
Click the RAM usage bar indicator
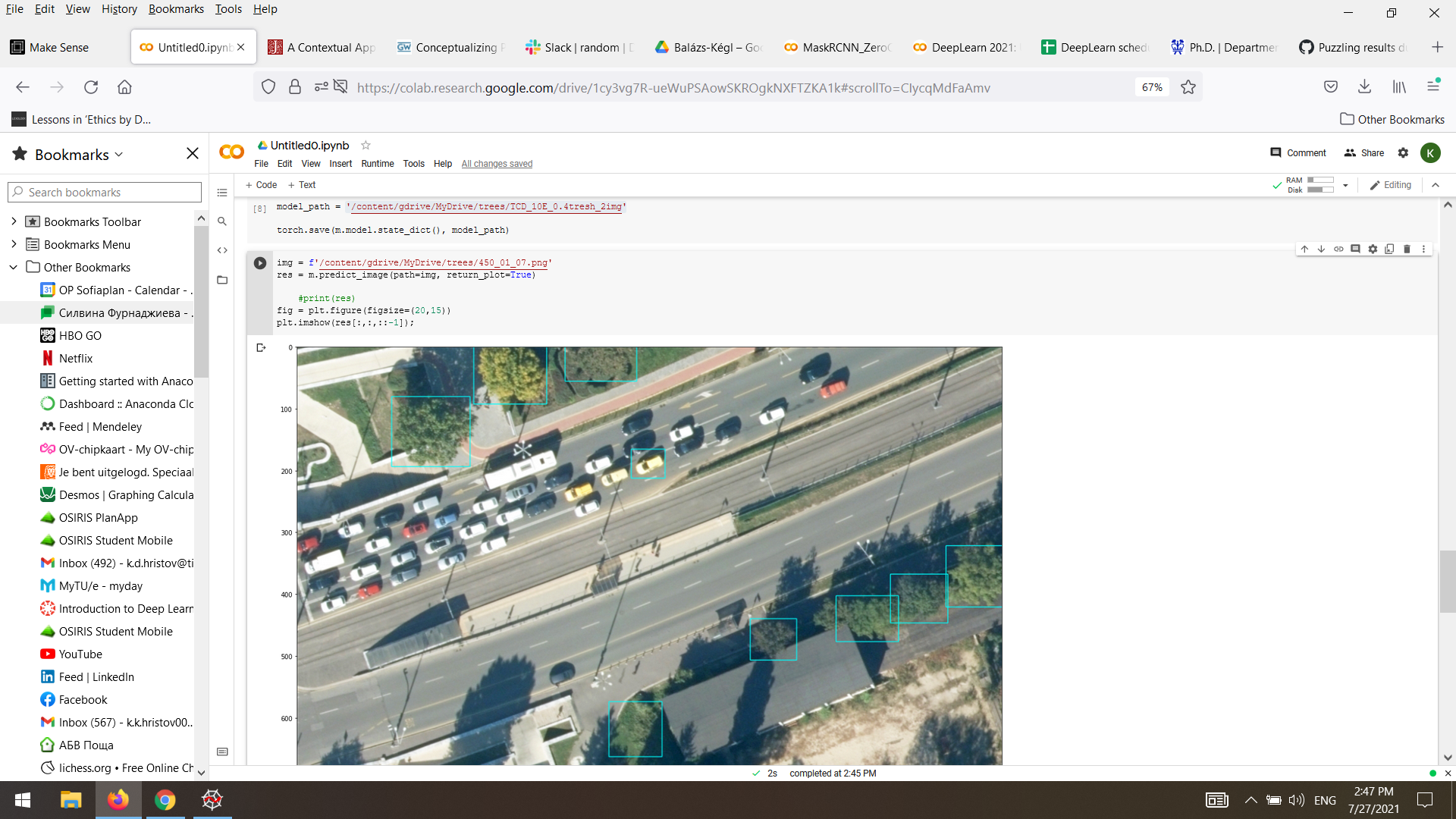[1320, 180]
